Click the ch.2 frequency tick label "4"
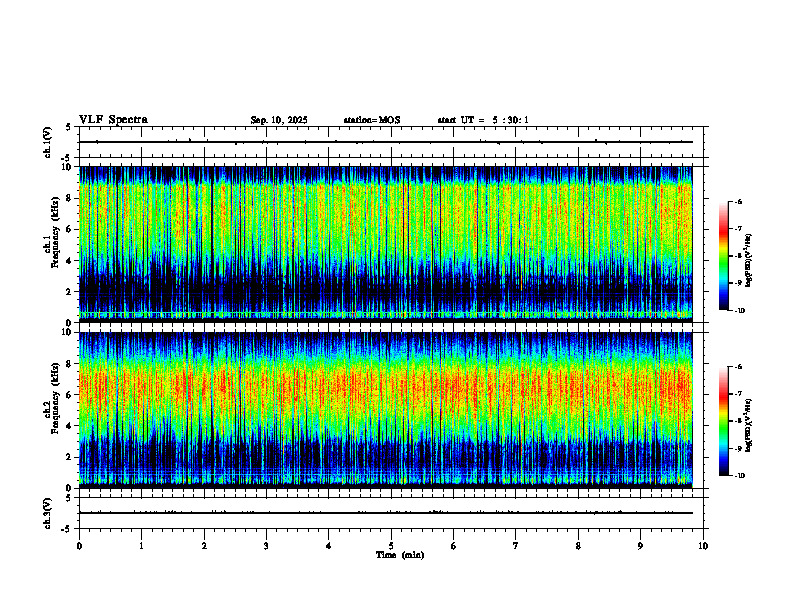Viewport: 792px width, 612px height. coord(70,426)
